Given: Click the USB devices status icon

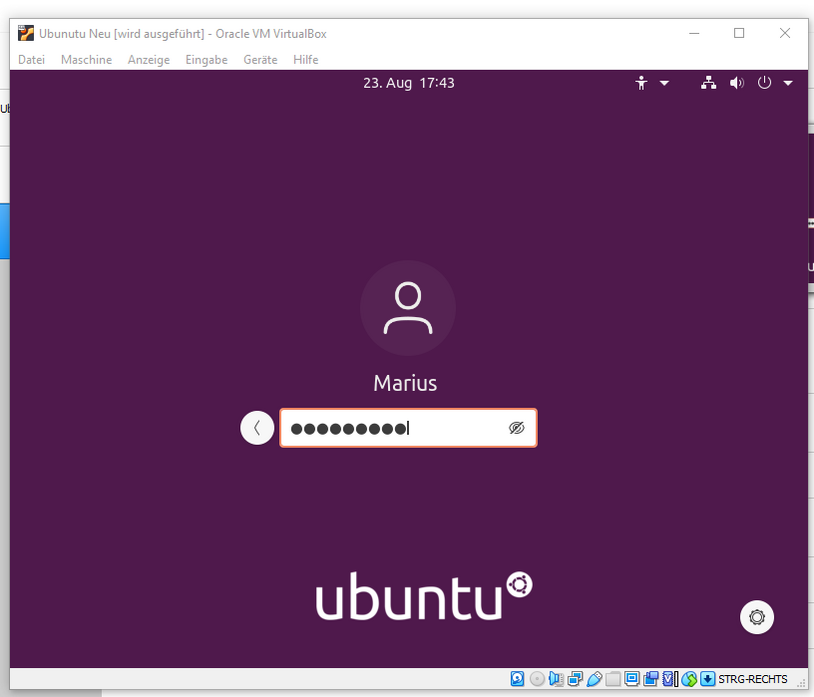Looking at the screenshot, I should (594, 679).
